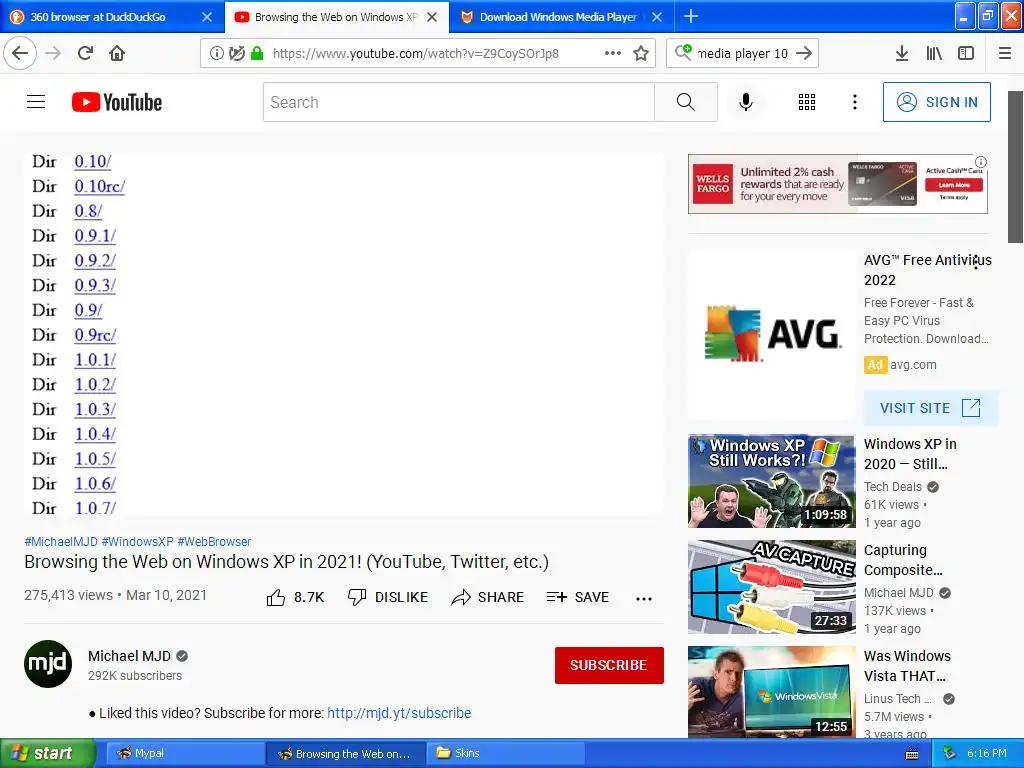
Task: Open the YouTube apps grid menu
Action: (807, 102)
